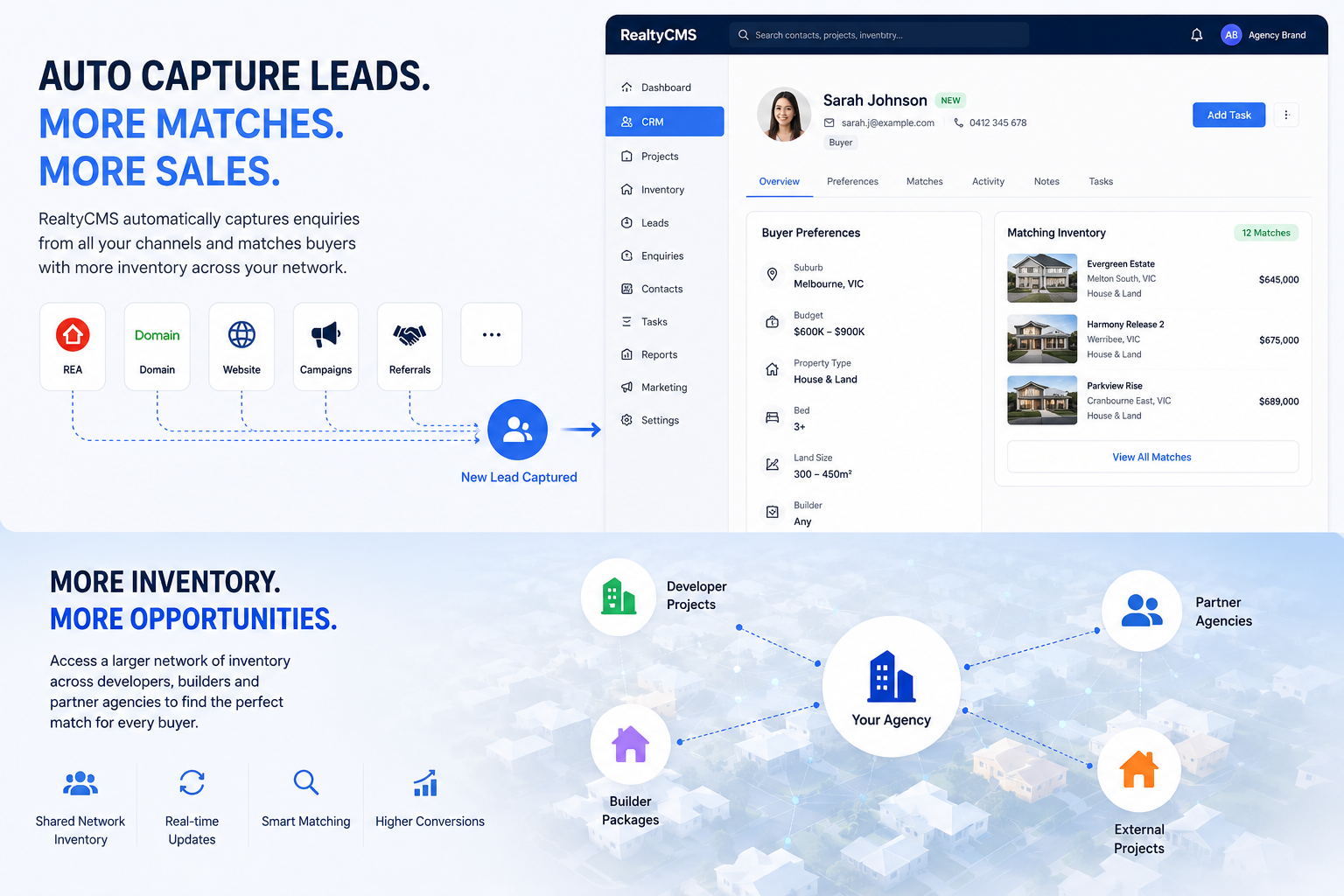Focus the search contacts, projects, inventory field
The width and height of the screenshot is (1344, 896).
(x=878, y=35)
